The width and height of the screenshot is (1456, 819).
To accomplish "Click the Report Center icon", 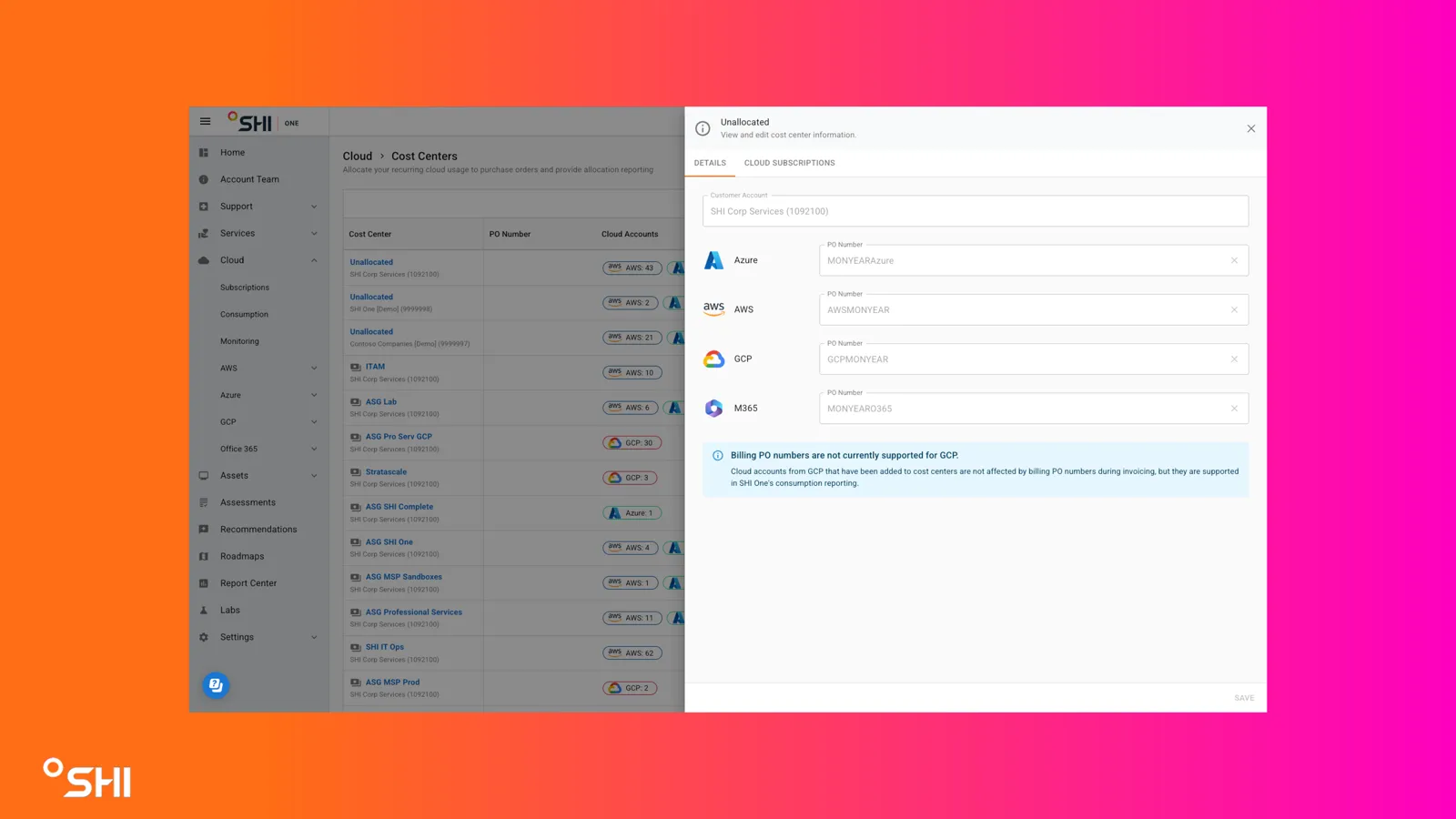I will [204, 583].
